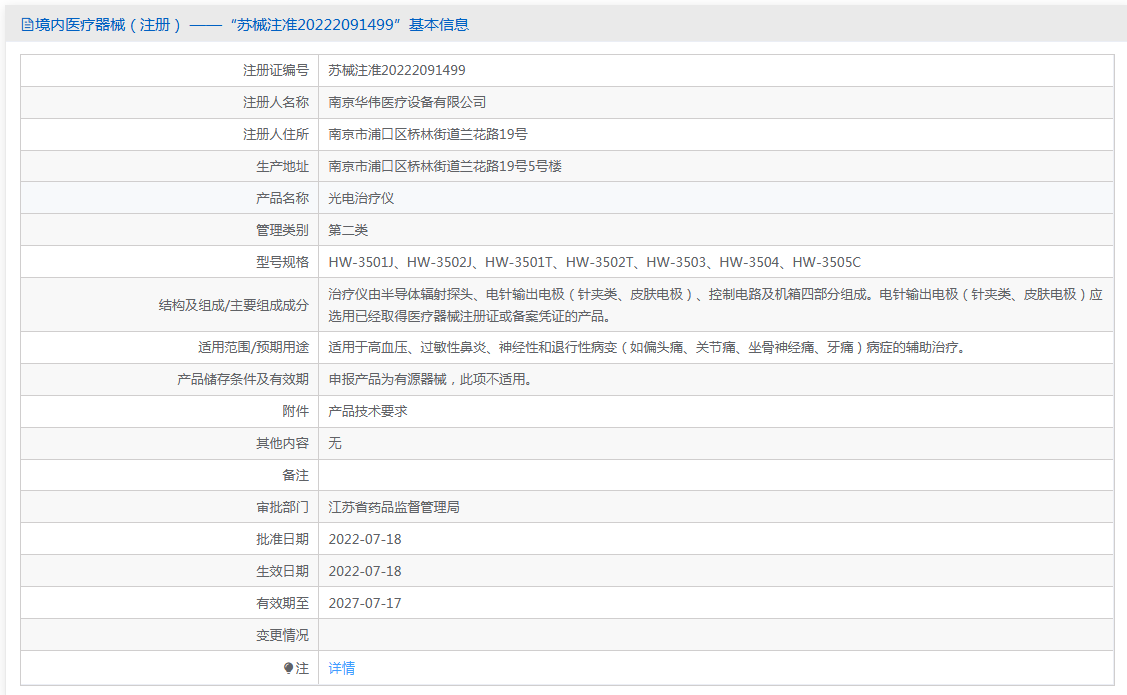The image size is (1127, 695).
Task: Click the 注册人住所 label
Action: [x=276, y=134]
